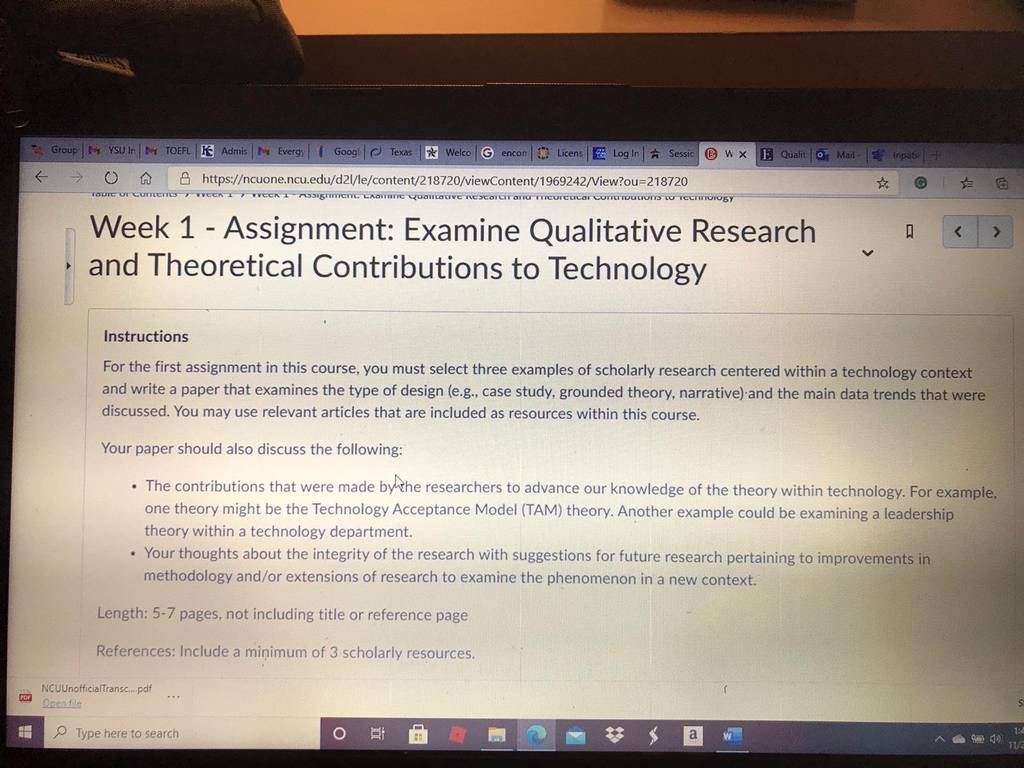Open the browser home page icon

coord(146,178)
